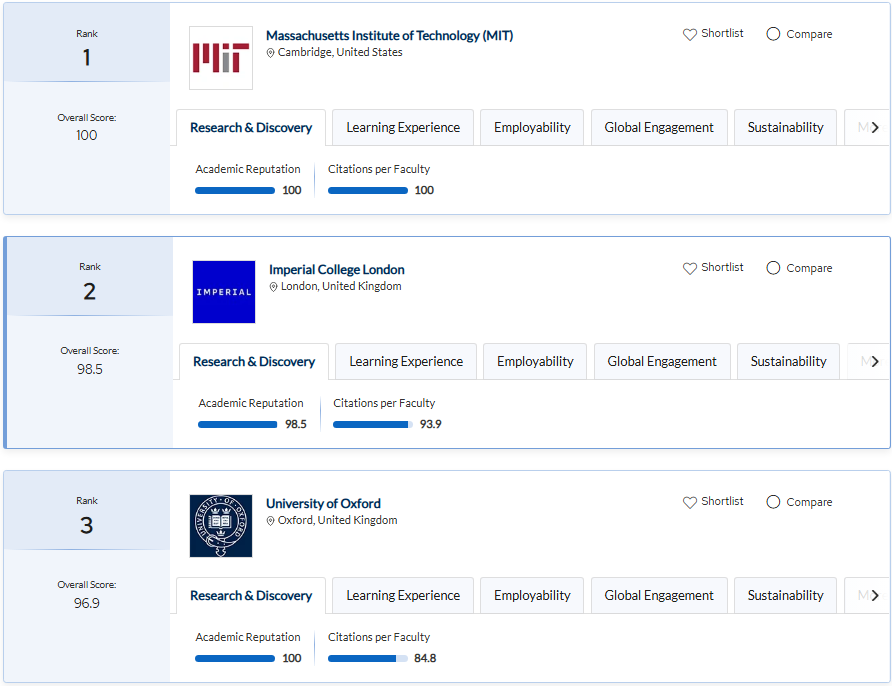Click Oxford Academic Reputation progress bar

tap(235, 659)
